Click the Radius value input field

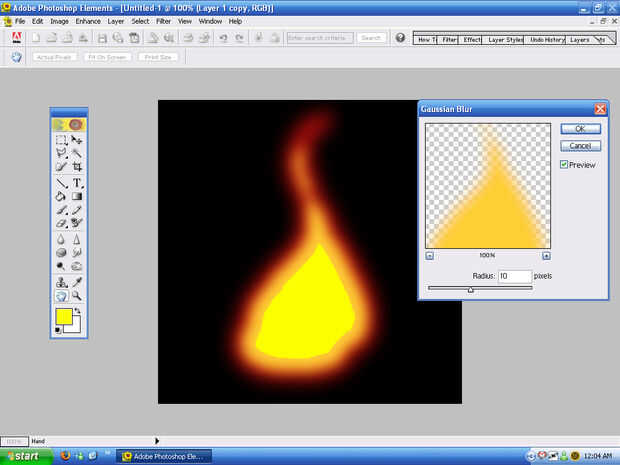pyautogui.click(x=514, y=276)
